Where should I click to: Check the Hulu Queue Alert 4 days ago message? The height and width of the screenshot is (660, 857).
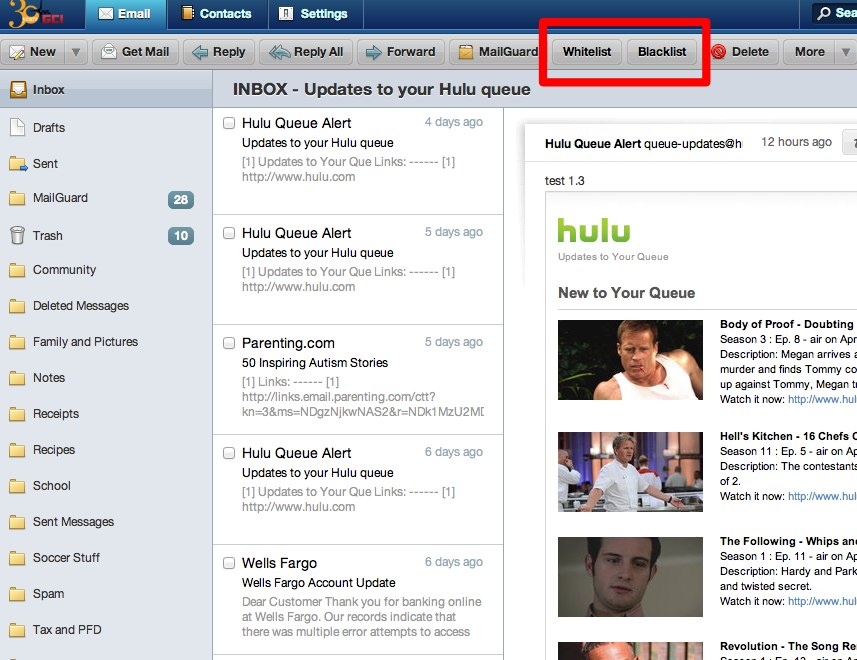click(229, 123)
